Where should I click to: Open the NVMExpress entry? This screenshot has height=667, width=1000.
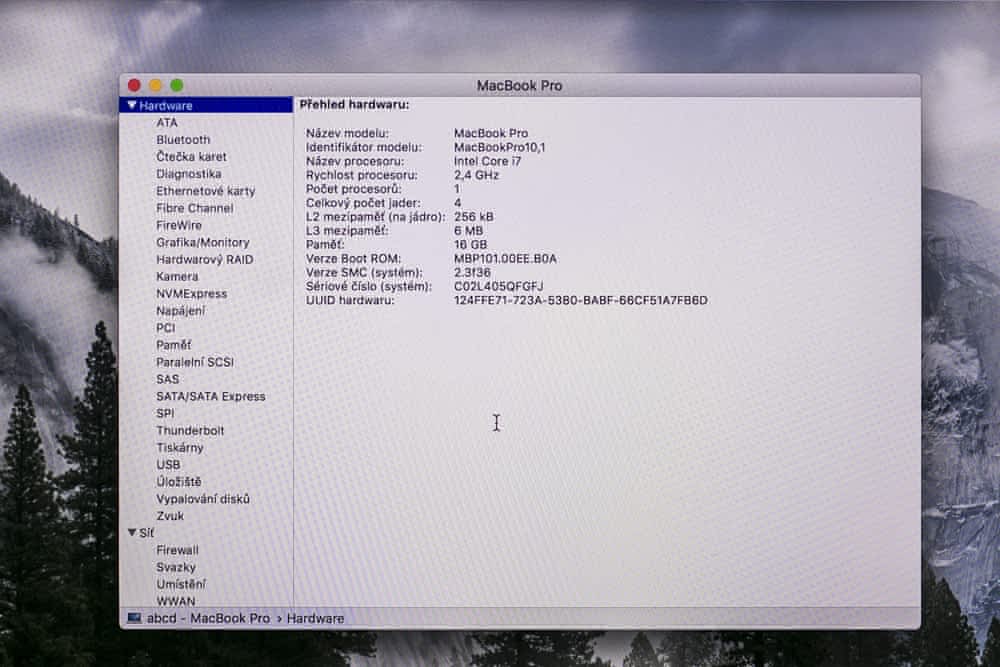click(x=191, y=294)
